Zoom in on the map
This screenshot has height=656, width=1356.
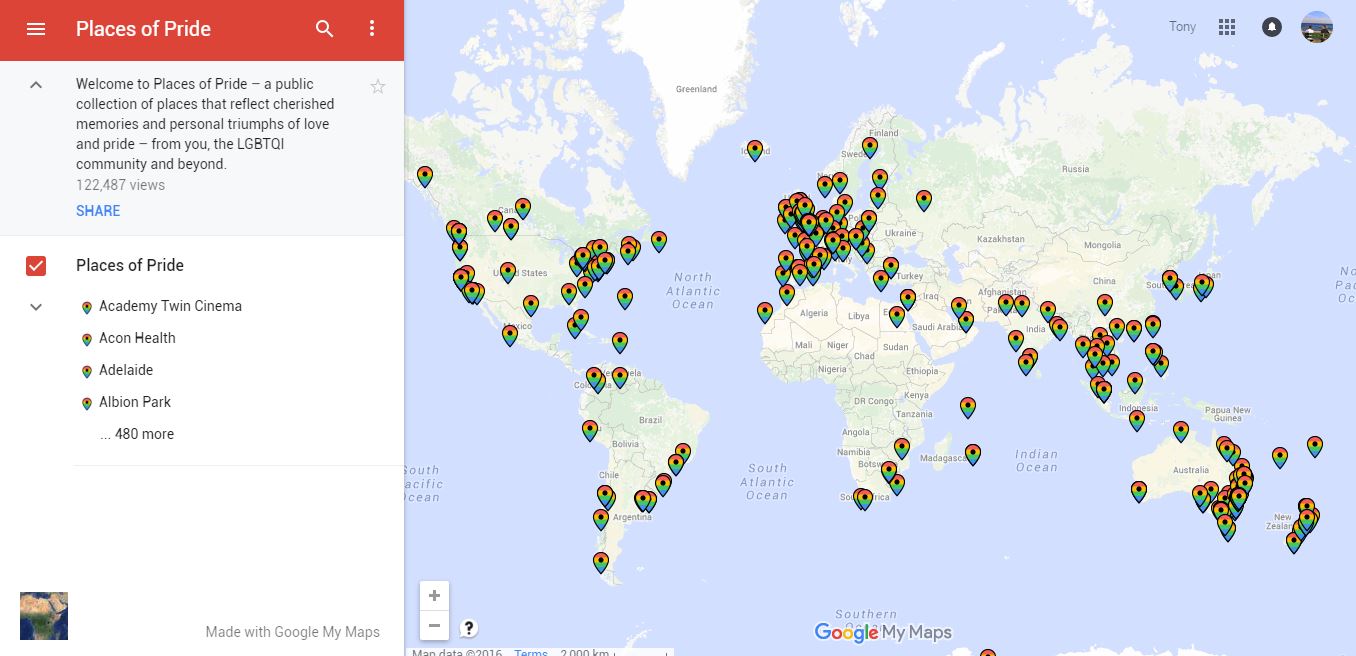coord(434,596)
